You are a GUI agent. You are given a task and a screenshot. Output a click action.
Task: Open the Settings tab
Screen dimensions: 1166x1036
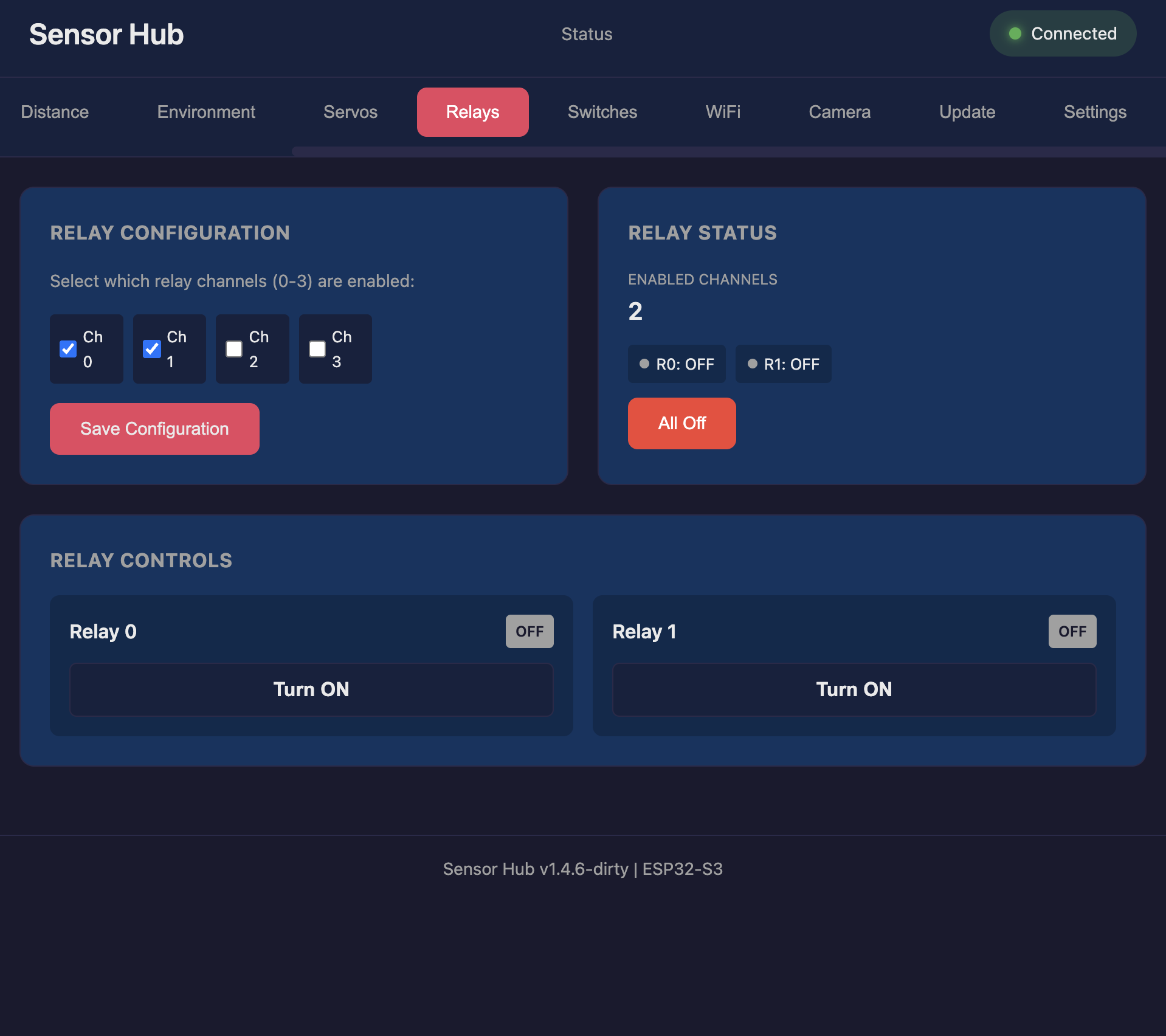1095,112
